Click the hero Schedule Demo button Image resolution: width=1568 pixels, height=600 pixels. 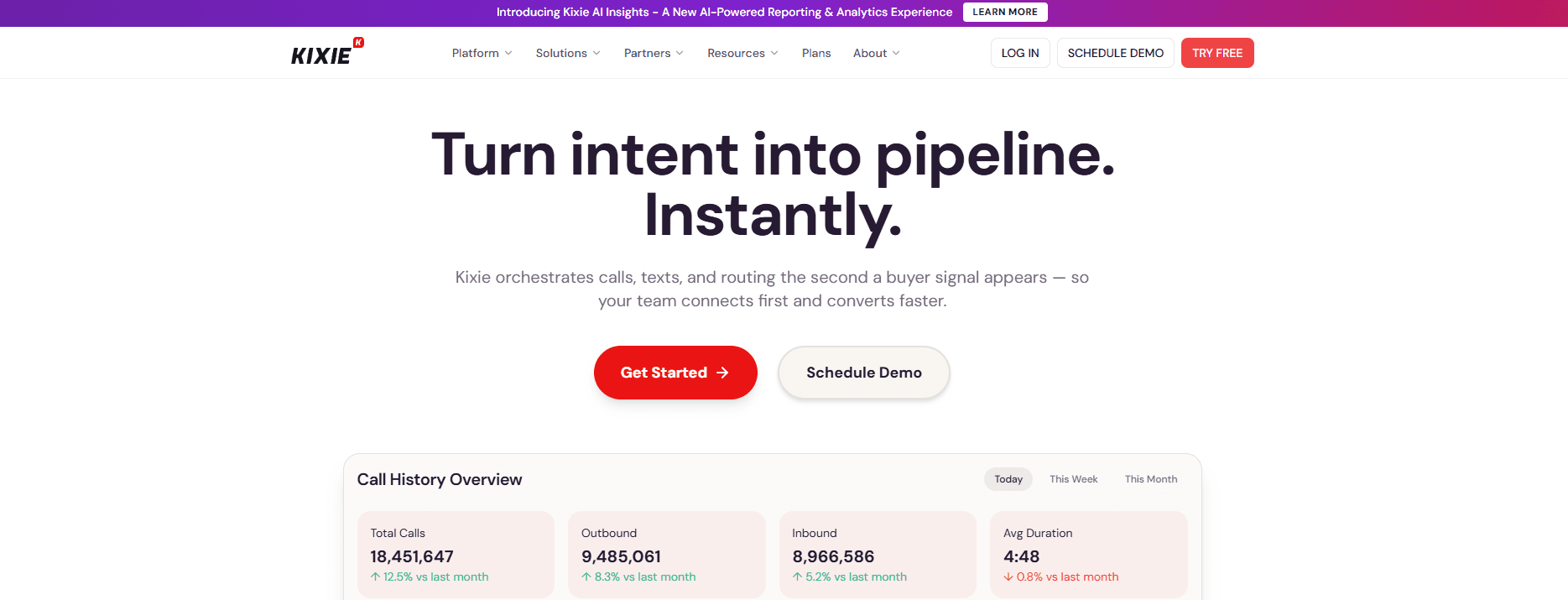tap(864, 373)
